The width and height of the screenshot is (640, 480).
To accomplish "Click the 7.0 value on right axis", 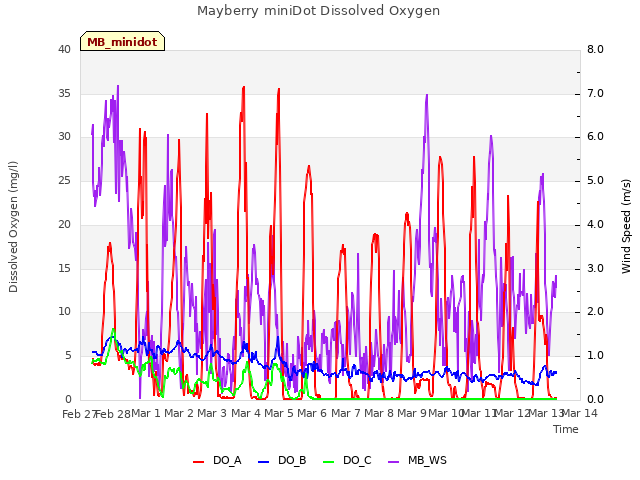I will click(x=596, y=93).
